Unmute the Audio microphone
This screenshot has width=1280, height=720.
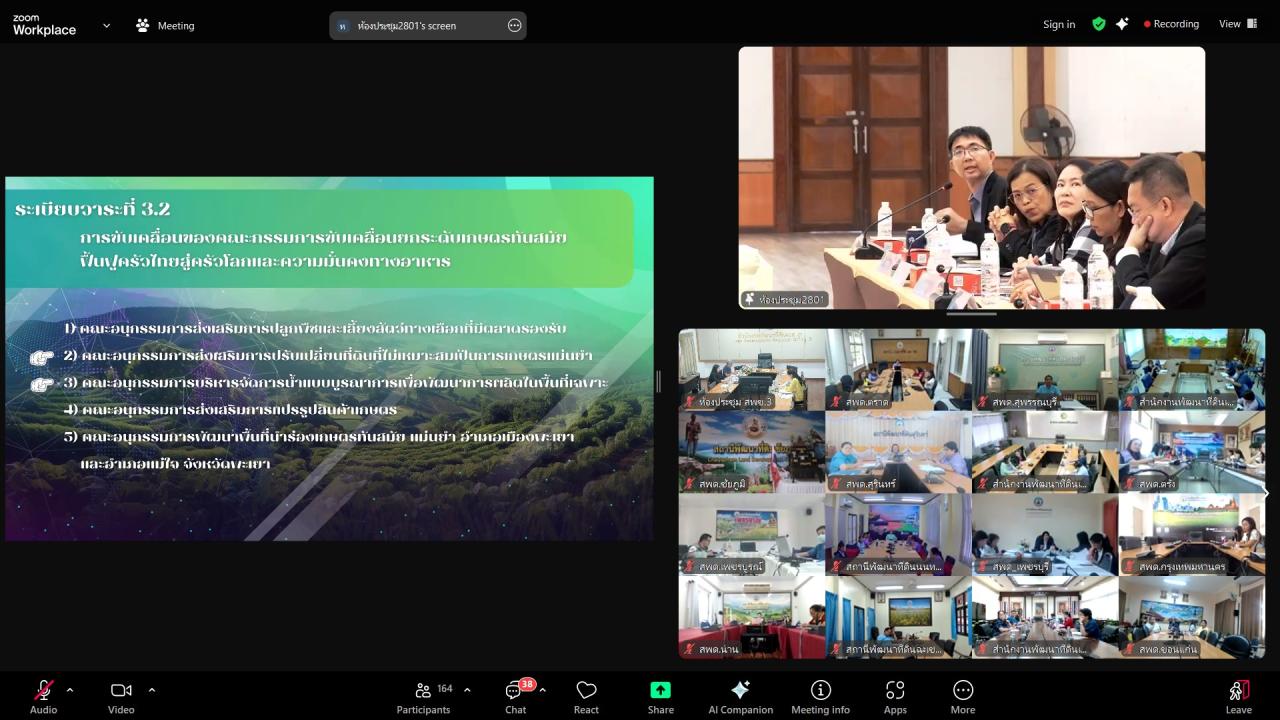(42, 695)
